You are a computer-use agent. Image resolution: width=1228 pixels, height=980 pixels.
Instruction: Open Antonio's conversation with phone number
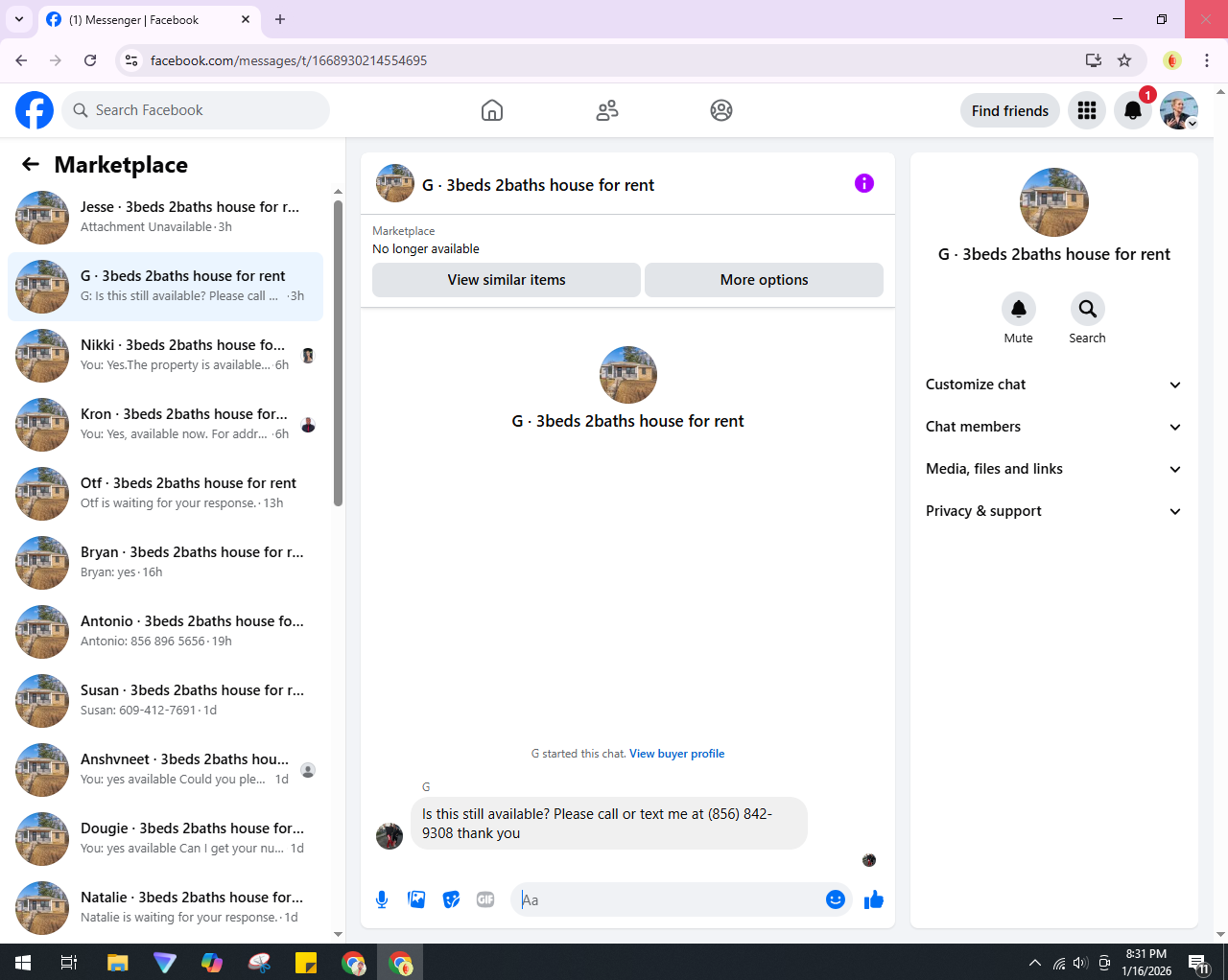coord(165,632)
